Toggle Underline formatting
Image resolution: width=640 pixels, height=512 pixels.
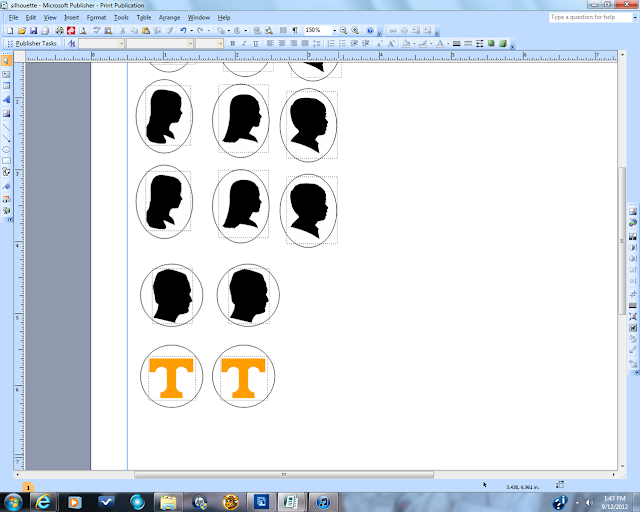point(256,44)
